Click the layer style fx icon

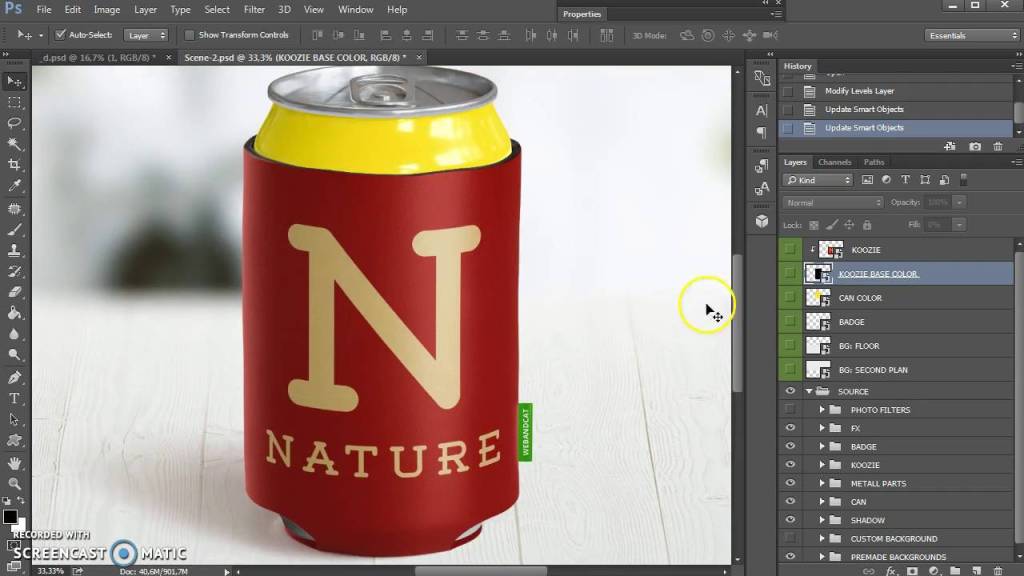pyautogui.click(x=891, y=570)
